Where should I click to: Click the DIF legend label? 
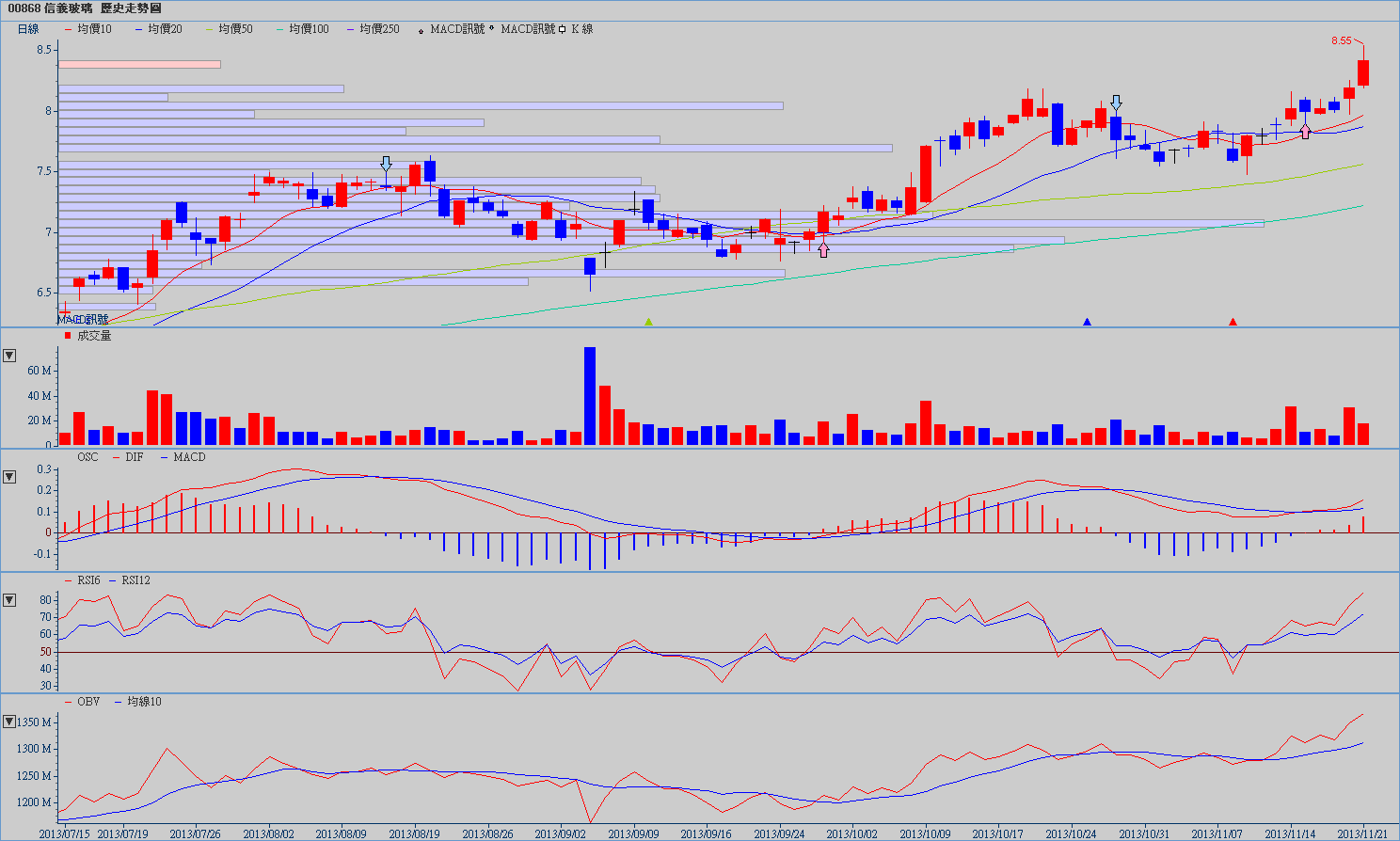click(134, 457)
